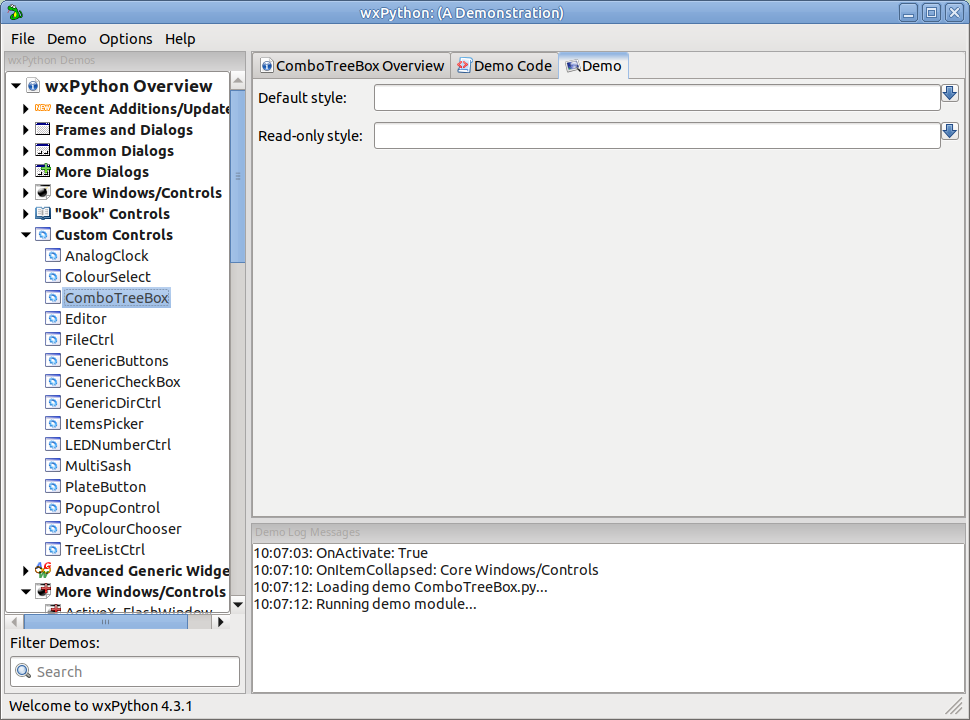970x720 pixels.
Task: Collapse the More Windows/Controls node
Action: (x=26, y=592)
